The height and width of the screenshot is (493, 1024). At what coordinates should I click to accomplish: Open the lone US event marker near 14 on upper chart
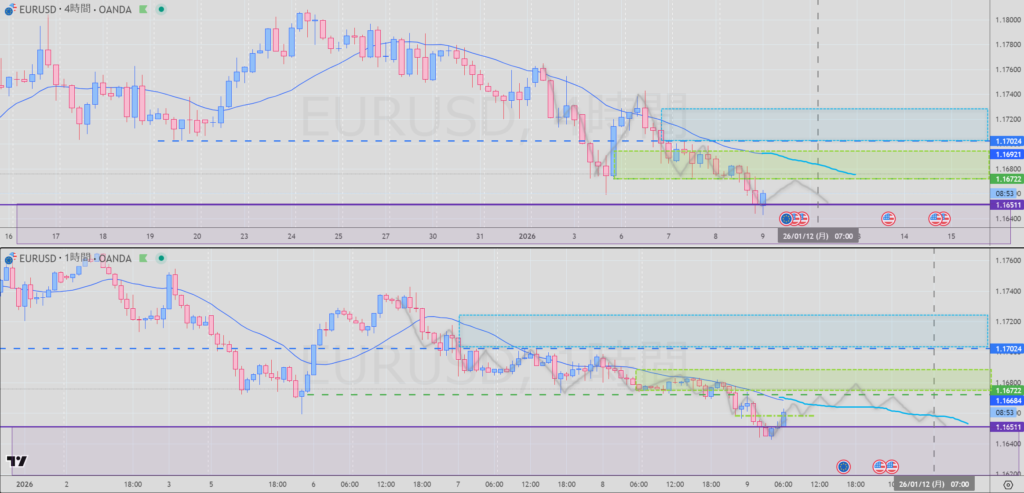[x=888, y=218]
